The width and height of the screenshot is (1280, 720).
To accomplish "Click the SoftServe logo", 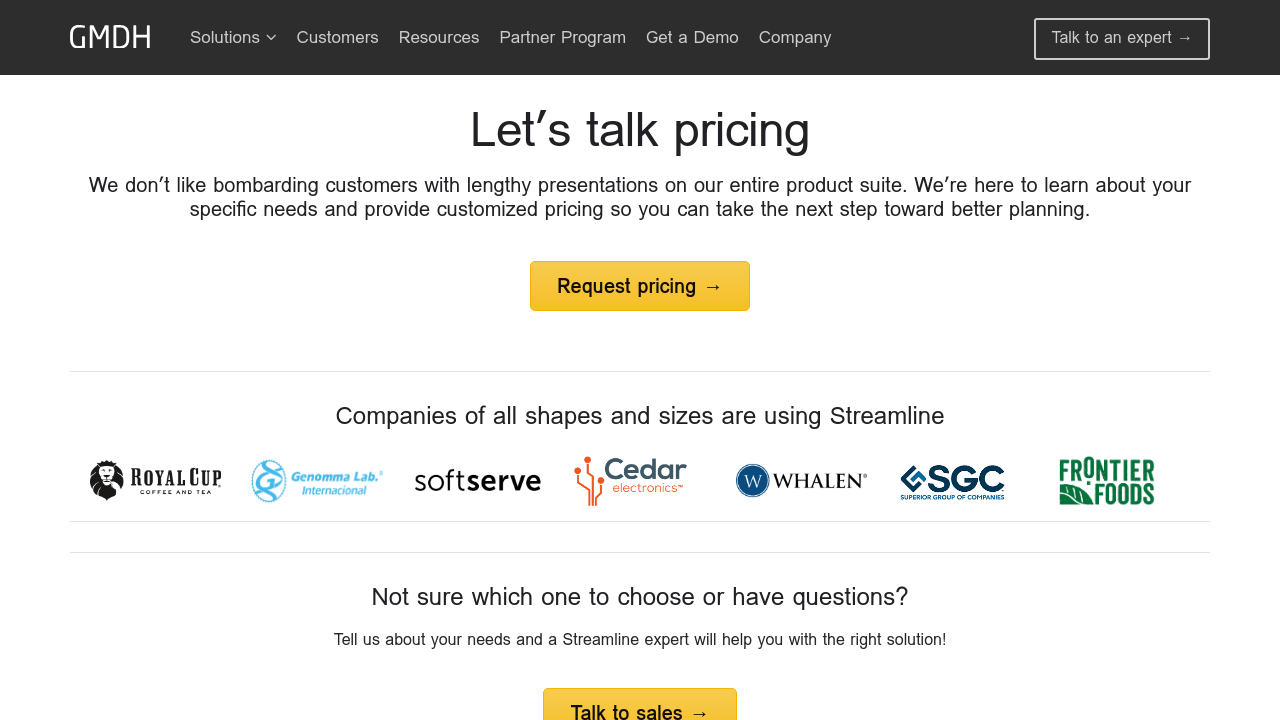I will (x=478, y=481).
